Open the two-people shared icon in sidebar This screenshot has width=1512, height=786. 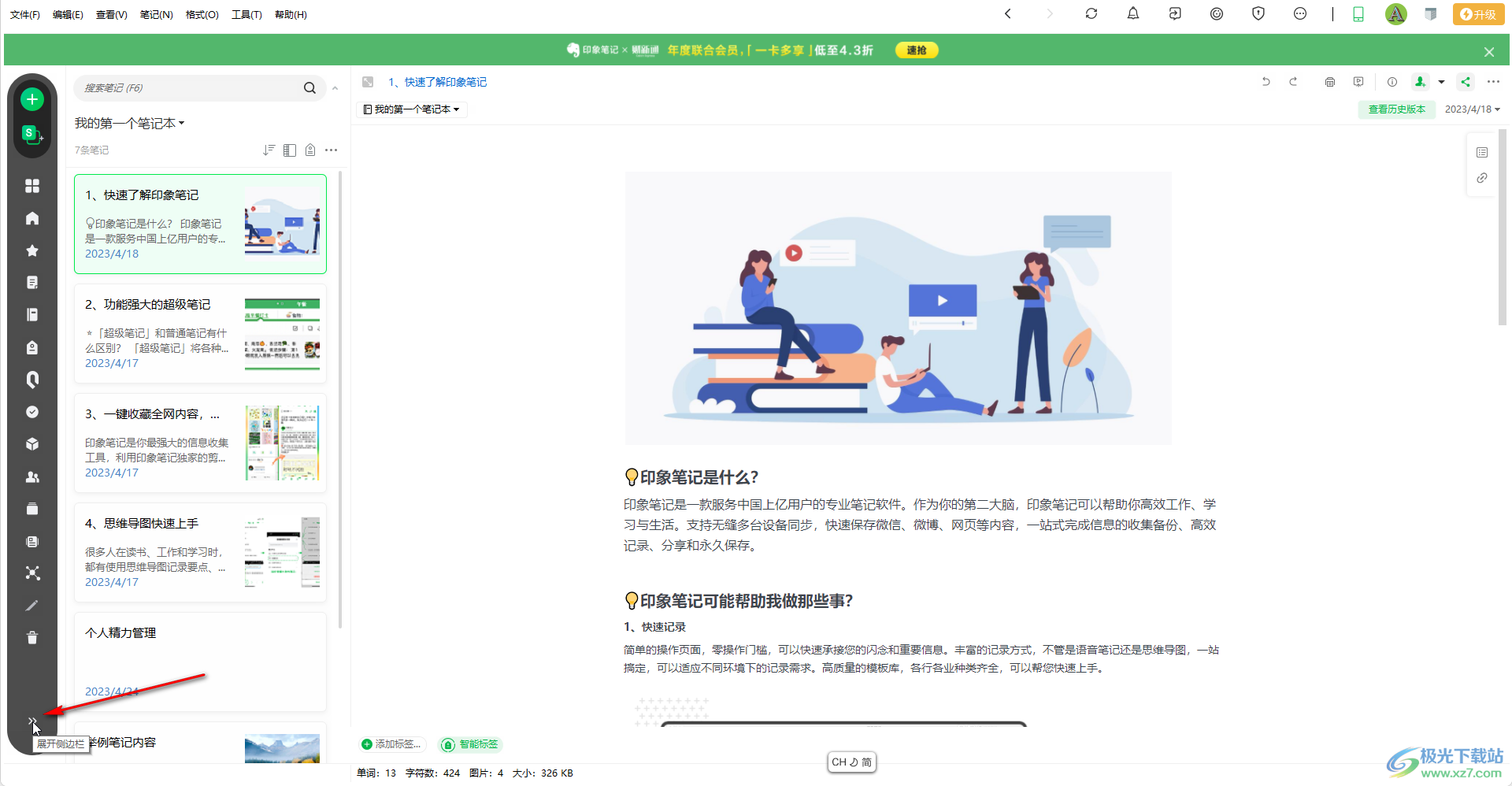click(32, 476)
